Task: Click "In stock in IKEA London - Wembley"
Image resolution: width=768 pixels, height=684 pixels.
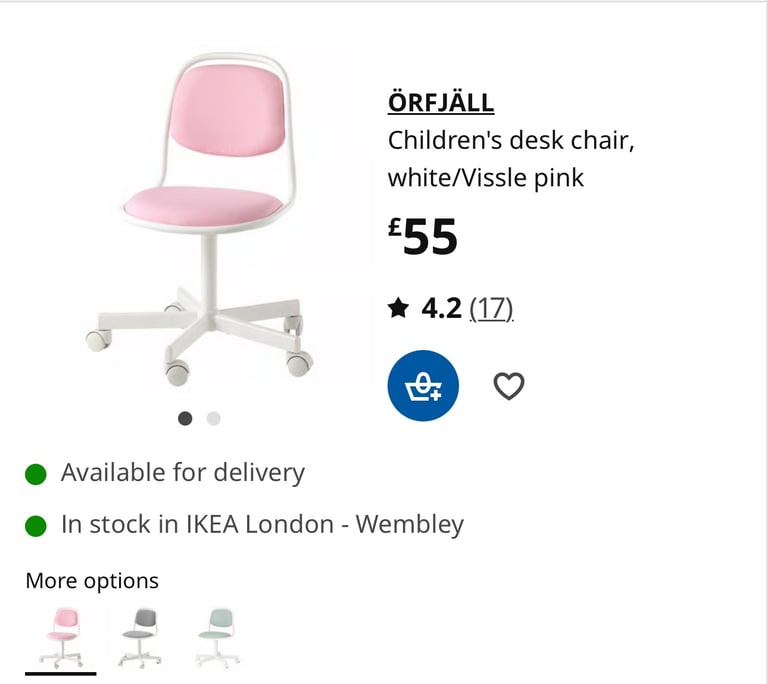Action: click(x=262, y=525)
